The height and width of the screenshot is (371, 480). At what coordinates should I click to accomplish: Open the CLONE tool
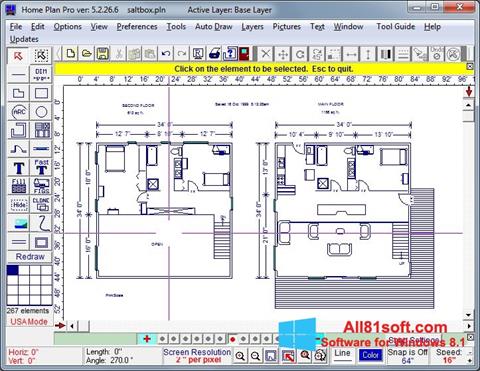point(41,204)
